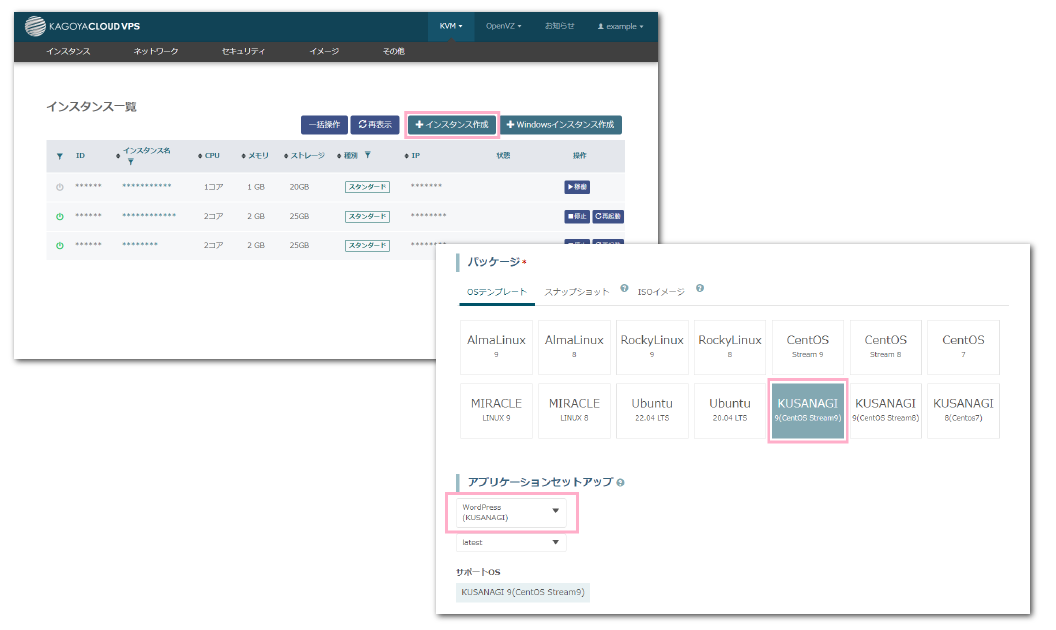This screenshot has height=630, width=1056.
Task: Click the grey power icon in first row
Action: coord(60,187)
